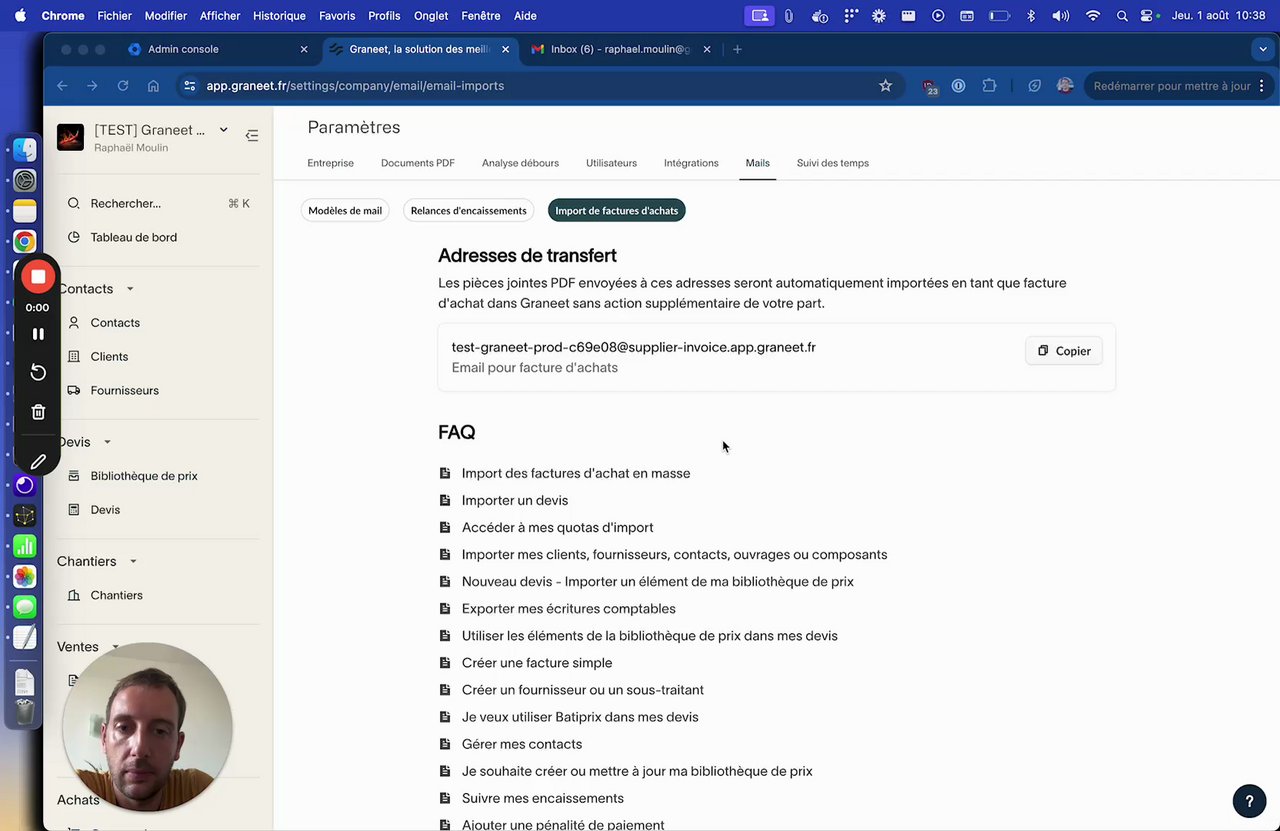1280x831 pixels.
Task: Select the Mails settings tab
Action: [757, 163]
